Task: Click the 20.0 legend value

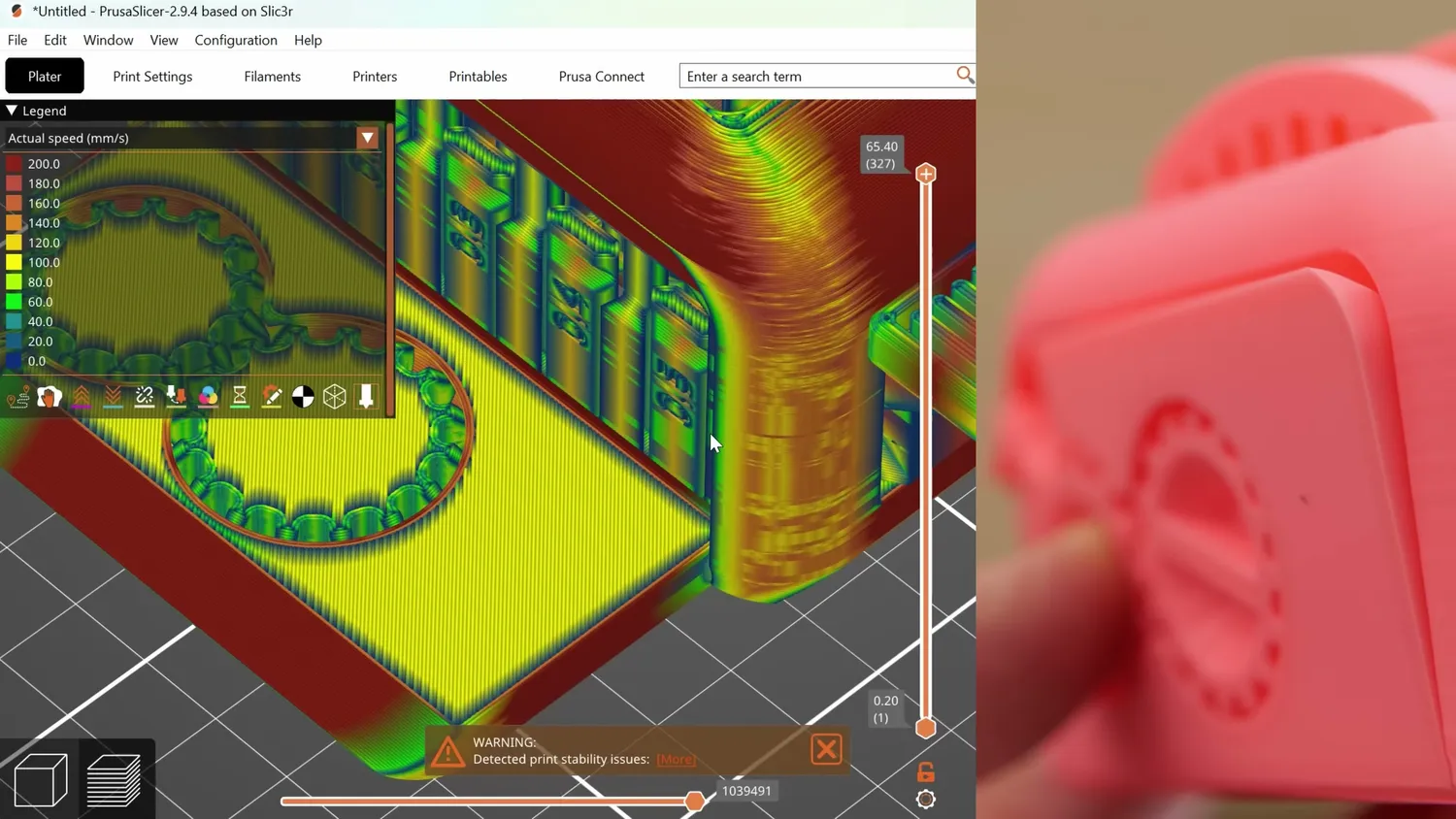Action: pyautogui.click(x=40, y=342)
